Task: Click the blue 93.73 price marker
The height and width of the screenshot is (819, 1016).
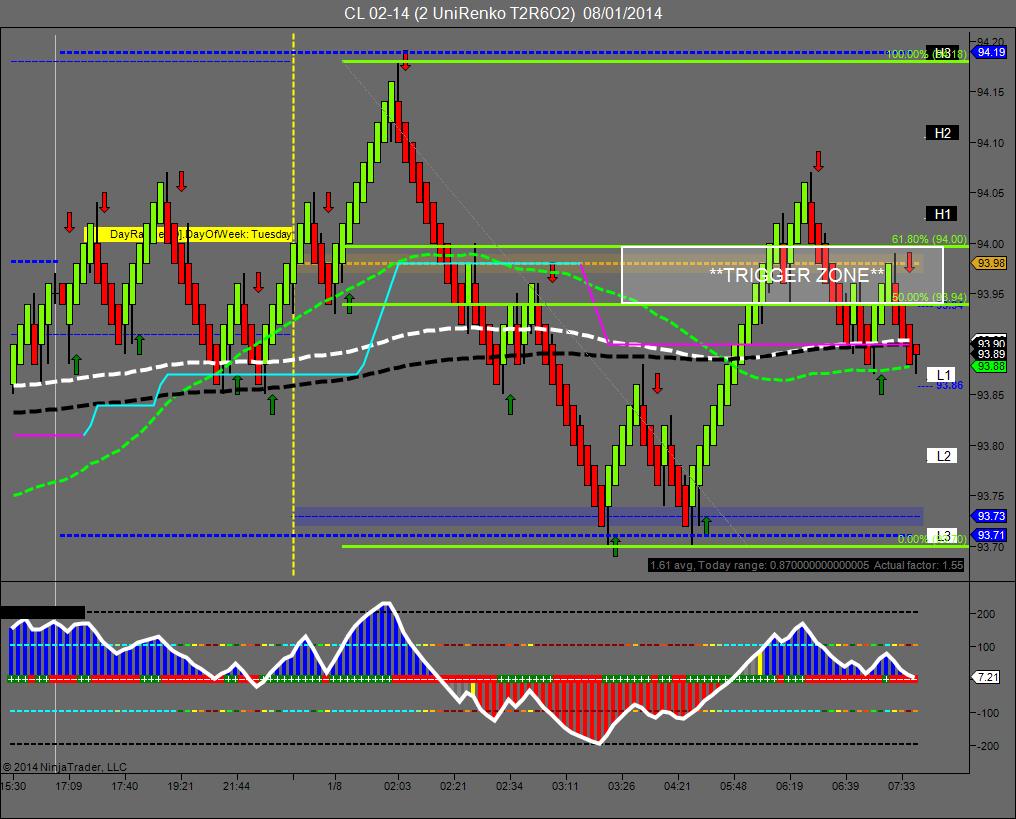Action: tap(990, 516)
